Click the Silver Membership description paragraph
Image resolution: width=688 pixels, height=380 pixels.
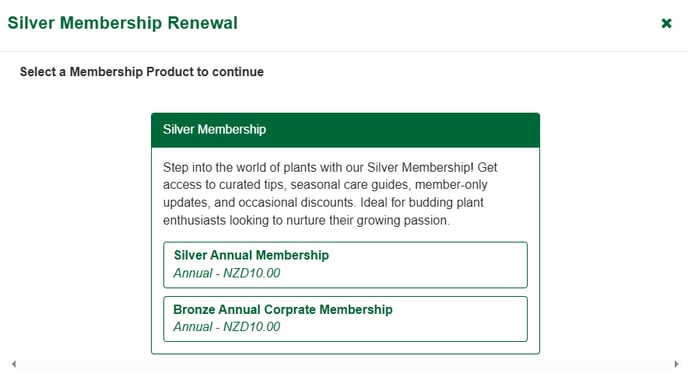tap(330, 194)
